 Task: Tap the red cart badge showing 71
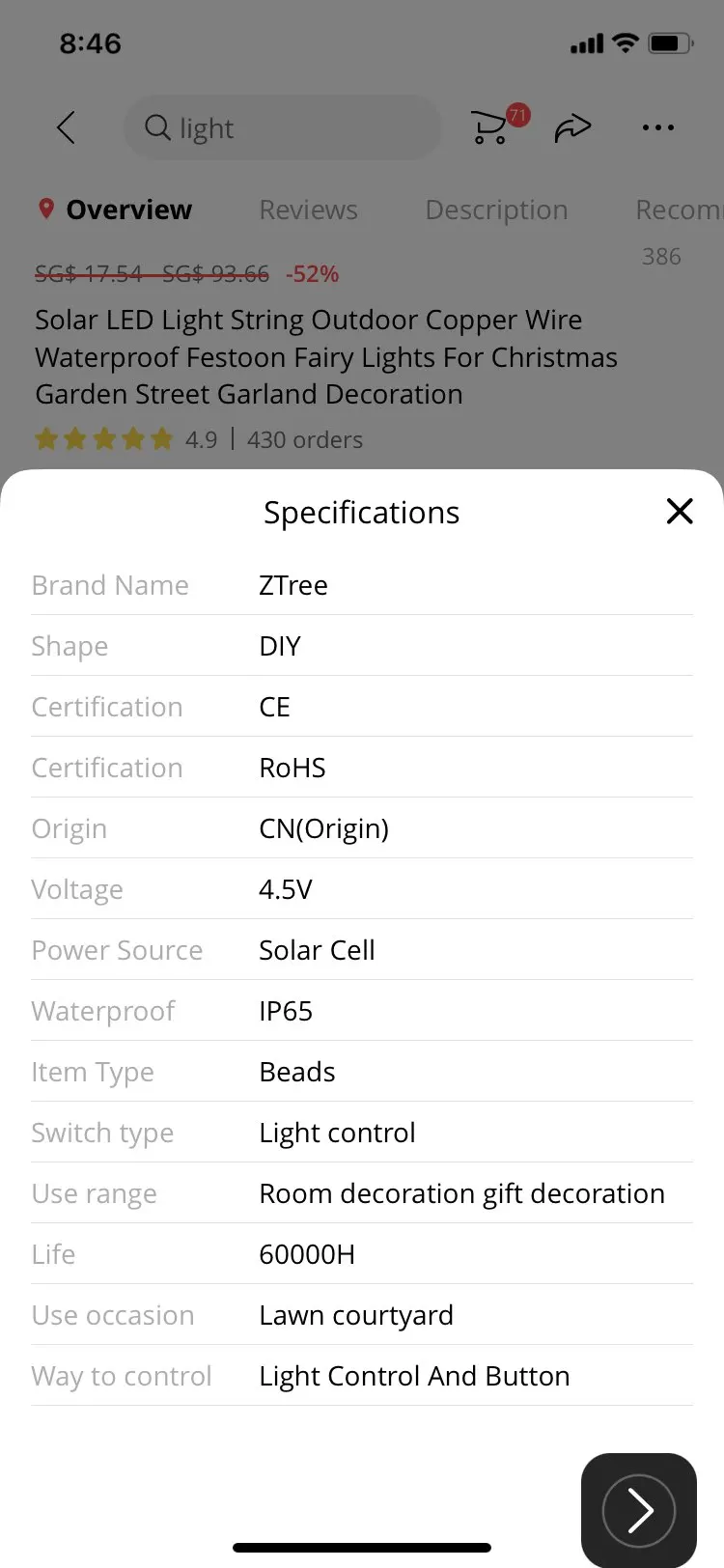(518, 115)
